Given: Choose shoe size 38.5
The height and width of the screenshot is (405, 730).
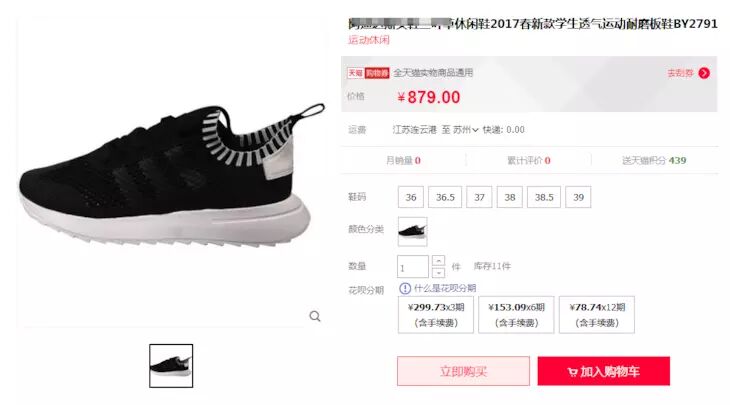Looking at the screenshot, I should click(544, 197).
